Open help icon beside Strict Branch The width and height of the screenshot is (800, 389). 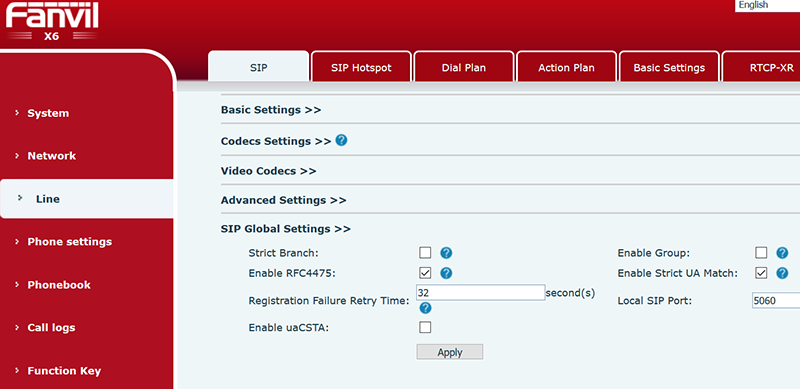446,253
